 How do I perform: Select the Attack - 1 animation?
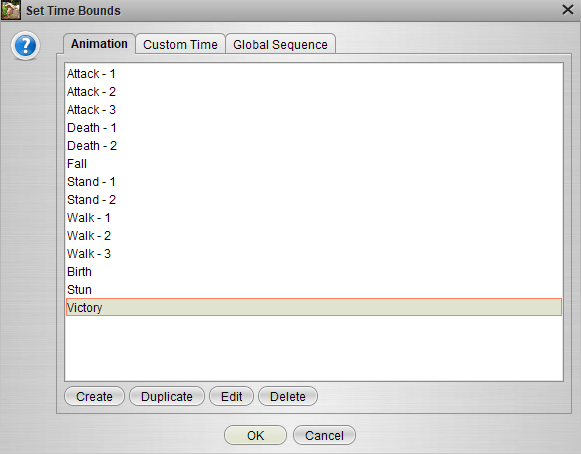click(314, 74)
